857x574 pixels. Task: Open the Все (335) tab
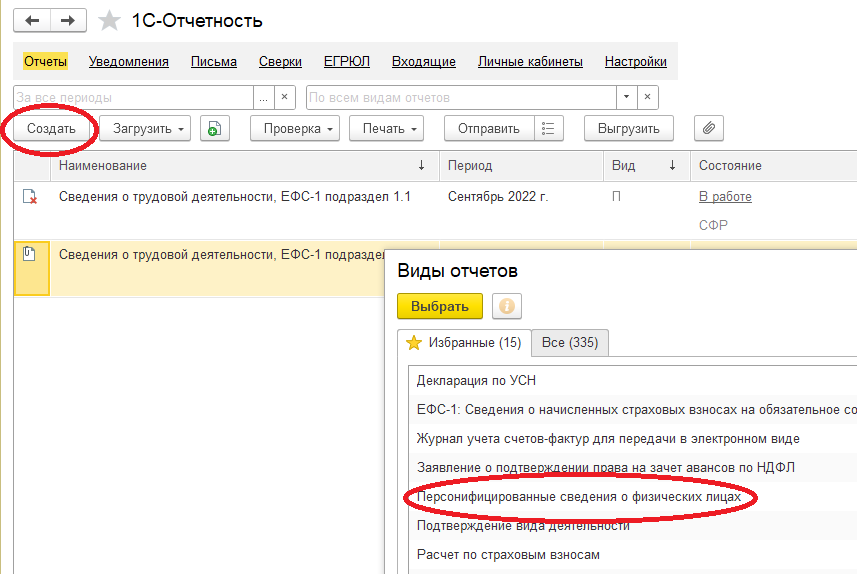pos(570,343)
